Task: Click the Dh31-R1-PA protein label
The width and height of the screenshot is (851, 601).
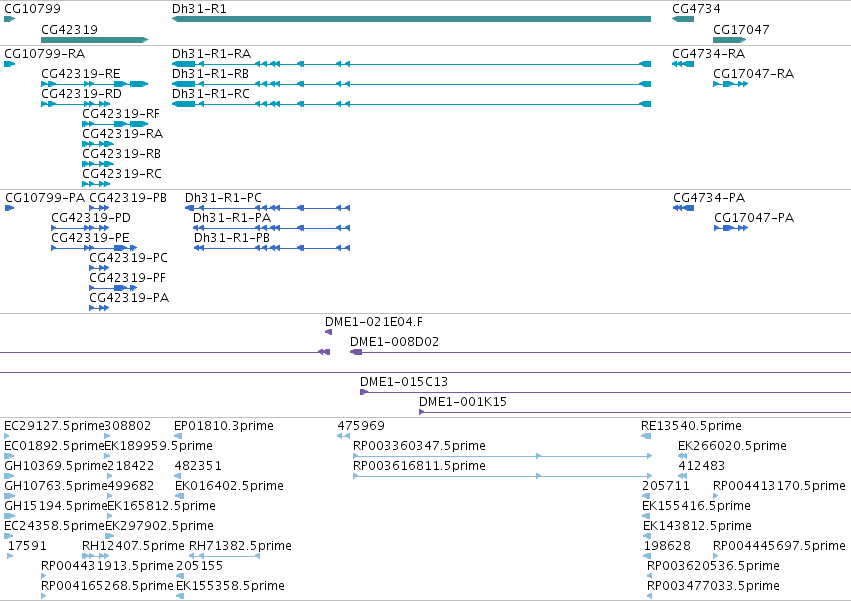Action: click(x=232, y=218)
